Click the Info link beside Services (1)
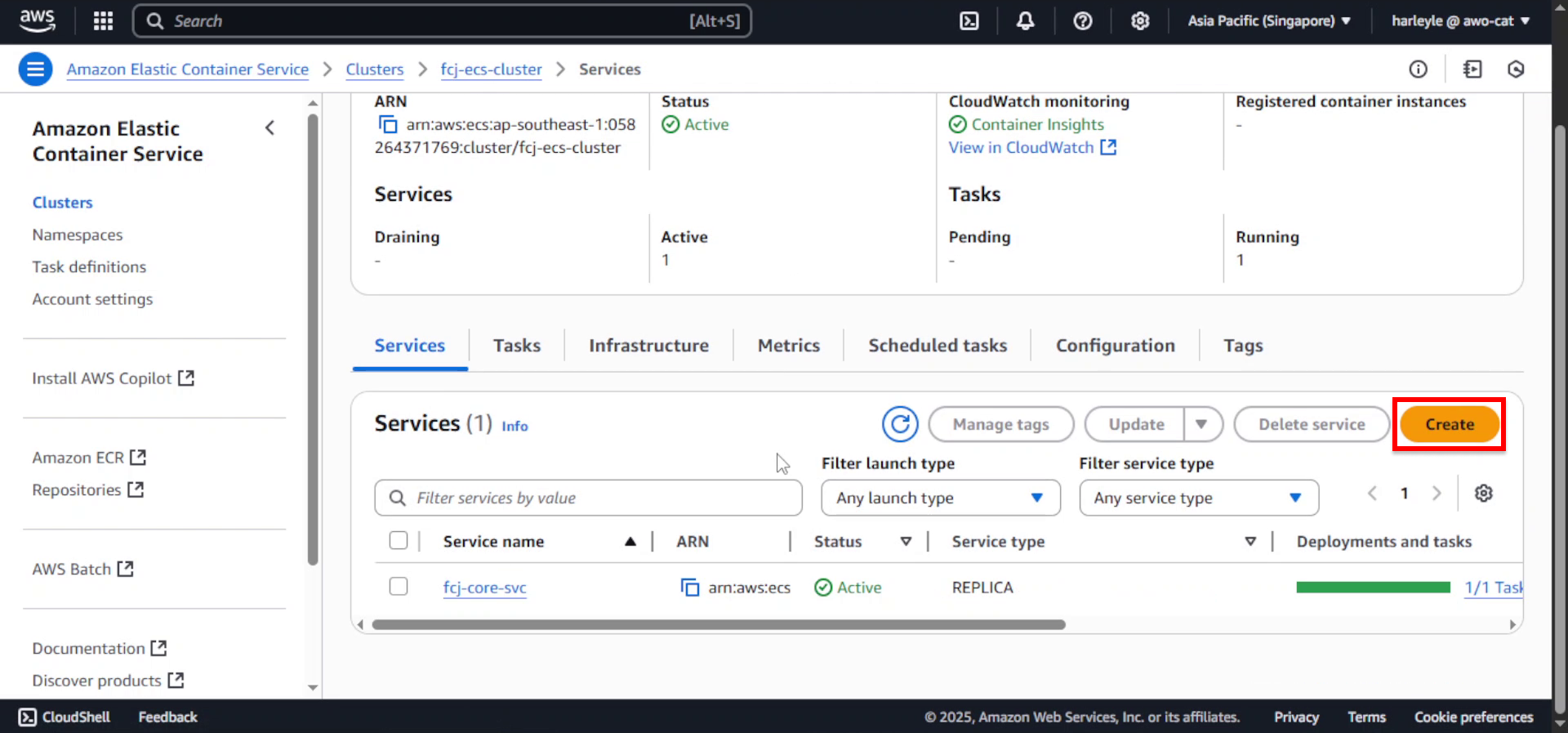The width and height of the screenshot is (1568, 733). tap(514, 426)
